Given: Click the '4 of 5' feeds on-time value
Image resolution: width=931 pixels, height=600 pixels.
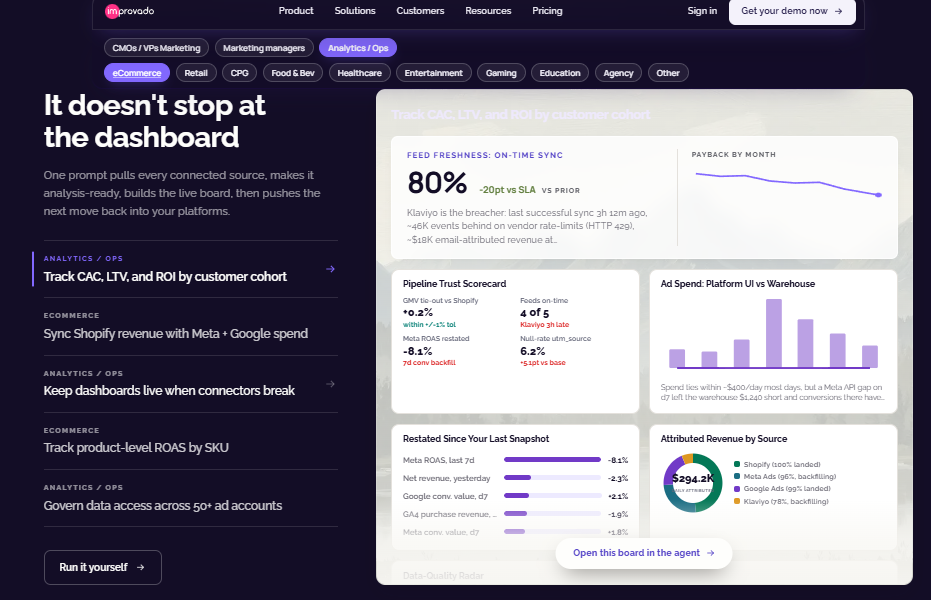Looking at the screenshot, I should click(x=534, y=313).
